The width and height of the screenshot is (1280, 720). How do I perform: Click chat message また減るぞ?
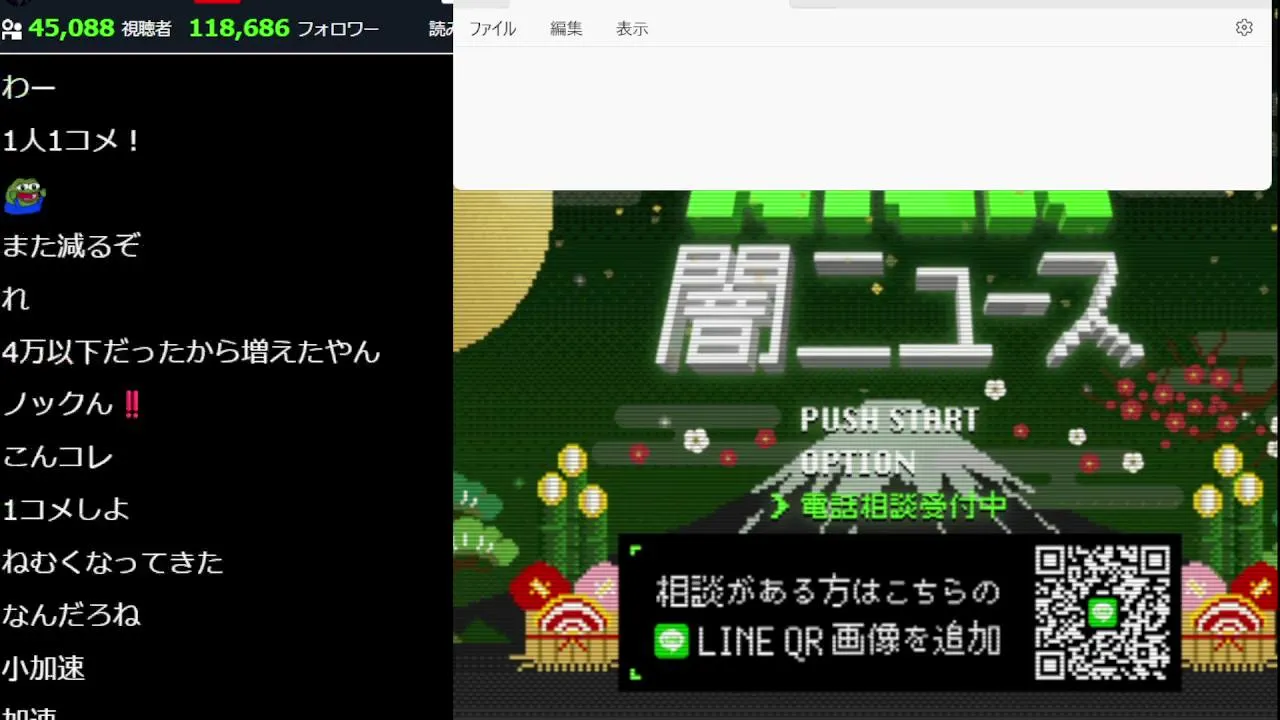tap(71, 246)
